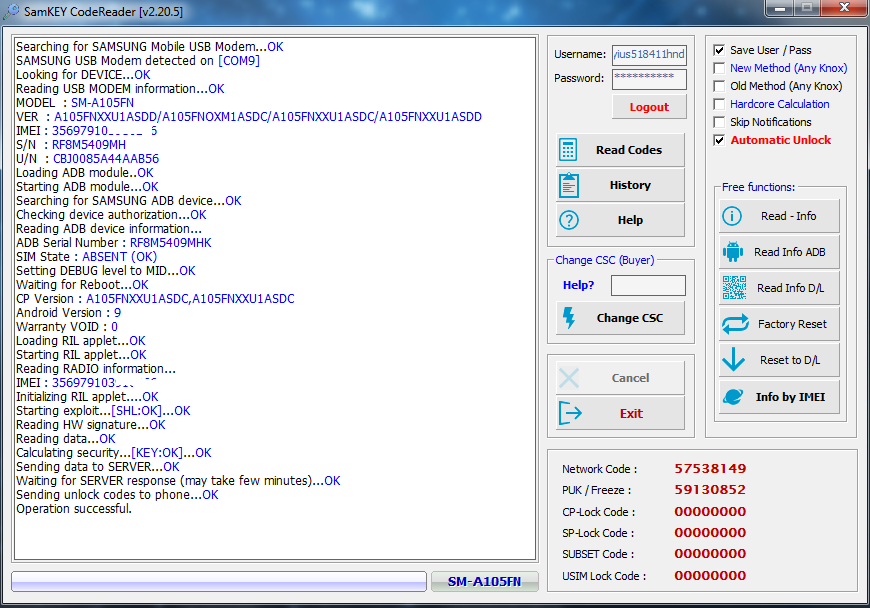Click the loop arrows icon on Factory Reset
Image resolution: width=870 pixels, height=608 pixels.
pyautogui.click(x=735, y=324)
